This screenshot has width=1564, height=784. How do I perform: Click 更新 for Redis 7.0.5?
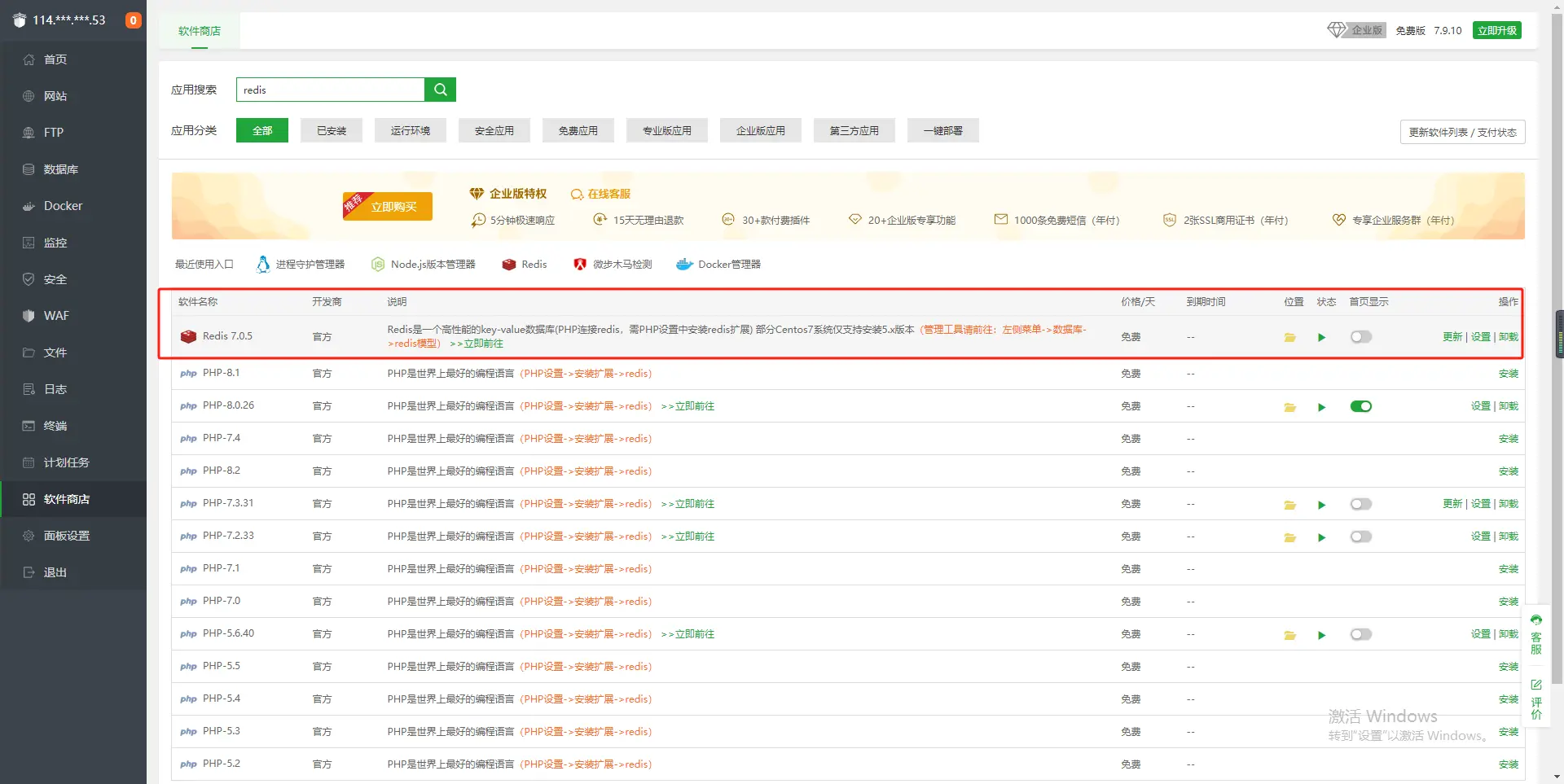(x=1452, y=337)
